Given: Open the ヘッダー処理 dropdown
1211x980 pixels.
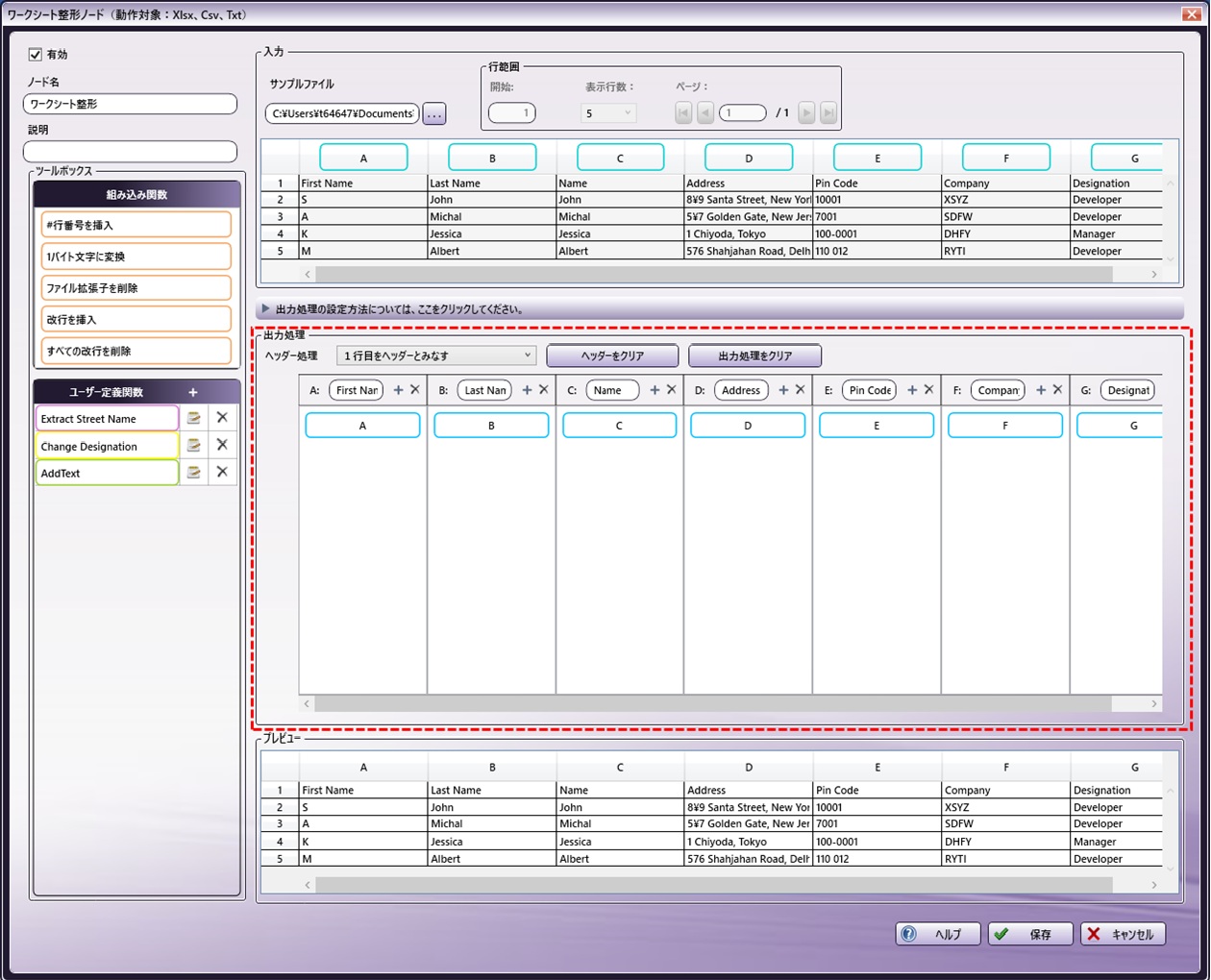Looking at the screenshot, I should 436,355.
